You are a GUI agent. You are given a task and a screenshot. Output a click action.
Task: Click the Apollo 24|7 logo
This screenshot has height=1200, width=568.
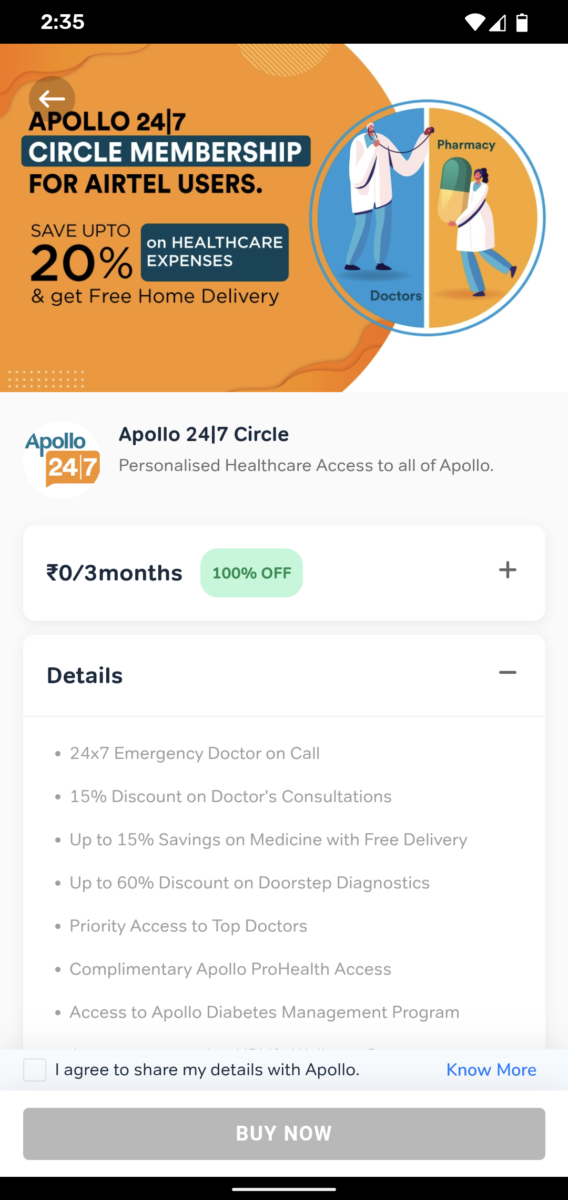click(x=62, y=460)
